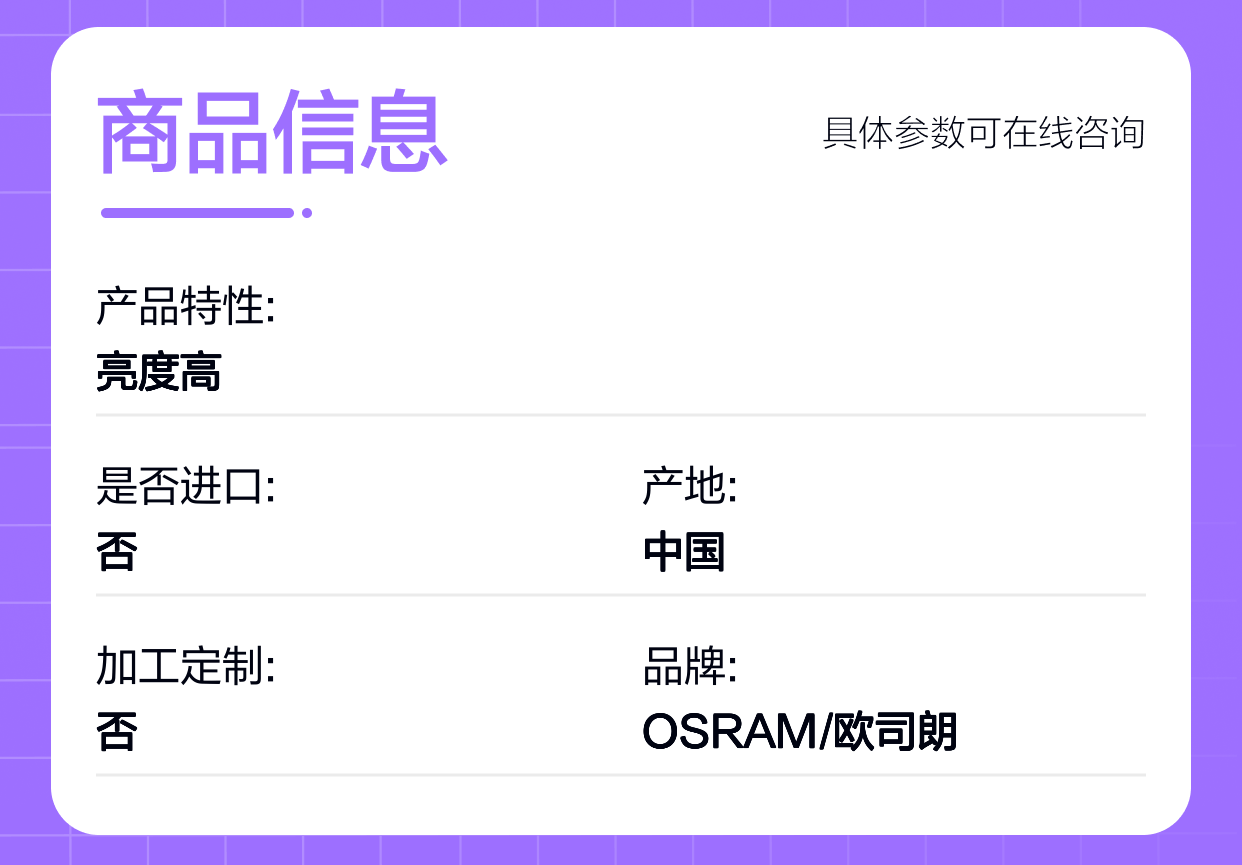The width and height of the screenshot is (1242, 865).
Task: Click the 亮度高 value text
Action: (158, 373)
